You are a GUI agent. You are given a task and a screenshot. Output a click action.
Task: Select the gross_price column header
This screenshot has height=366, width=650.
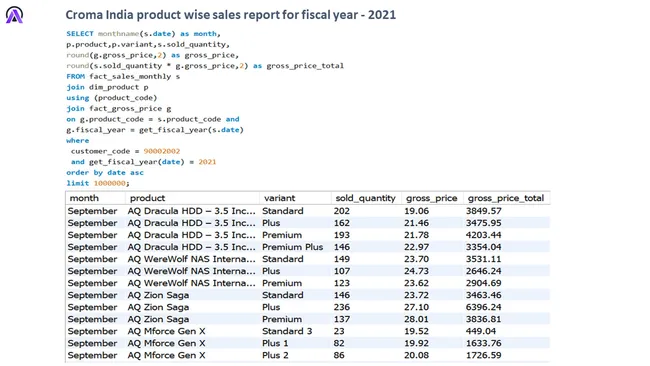pyautogui.click(x=431, y=198)
